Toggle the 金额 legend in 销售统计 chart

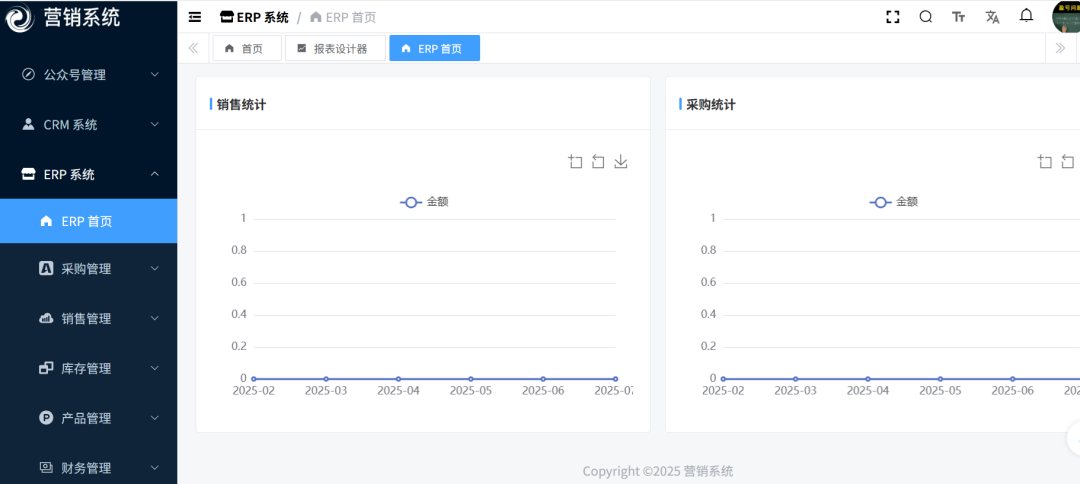(x=424, y=202)
